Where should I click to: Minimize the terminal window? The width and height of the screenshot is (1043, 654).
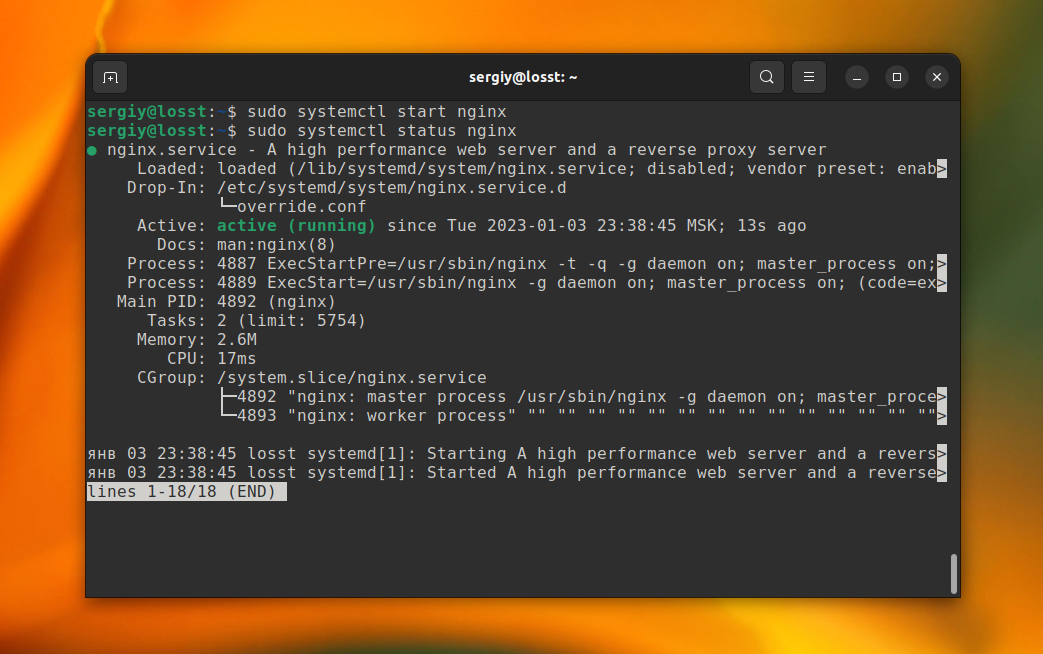857,77
